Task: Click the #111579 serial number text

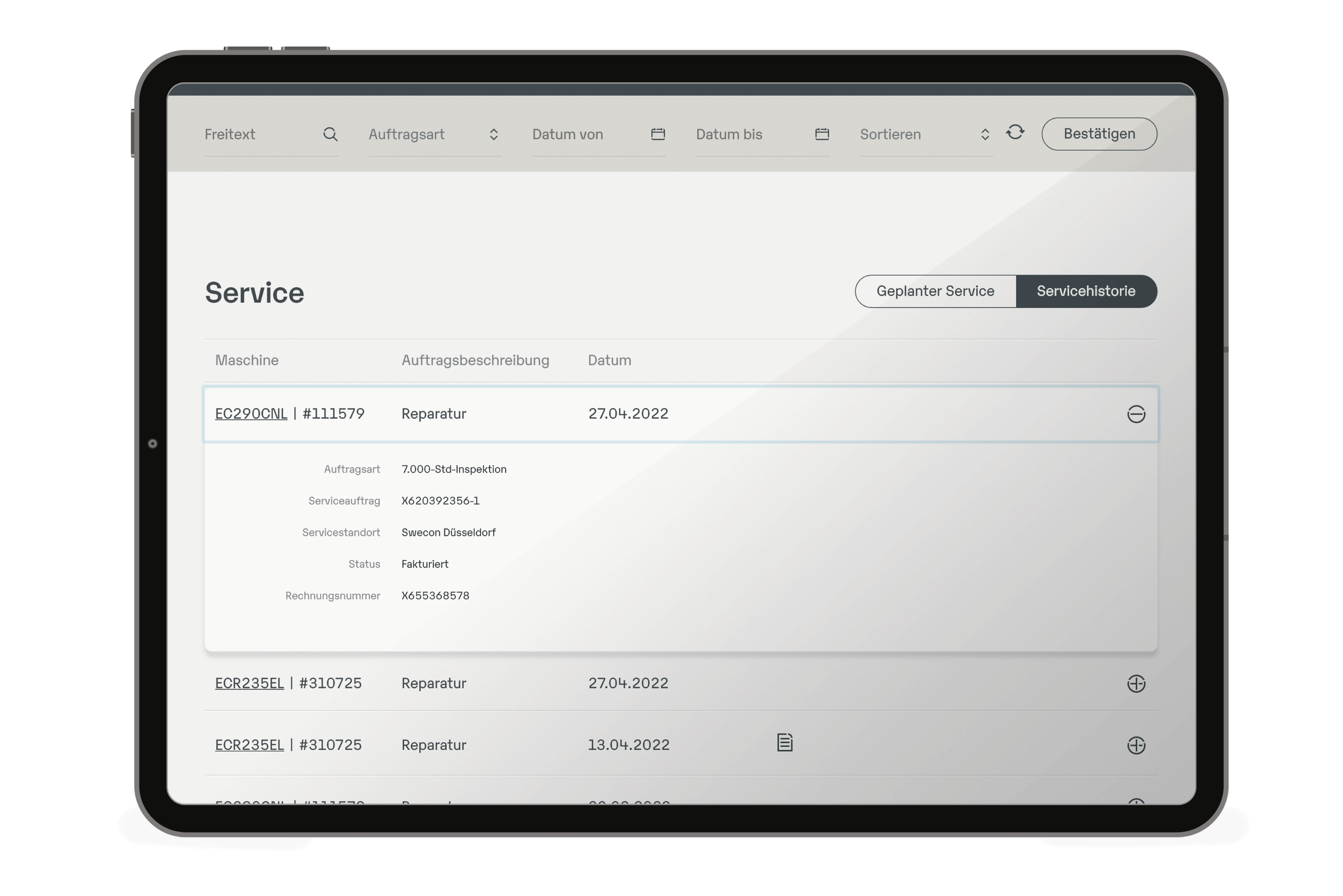Action: (x=334, y=414)
